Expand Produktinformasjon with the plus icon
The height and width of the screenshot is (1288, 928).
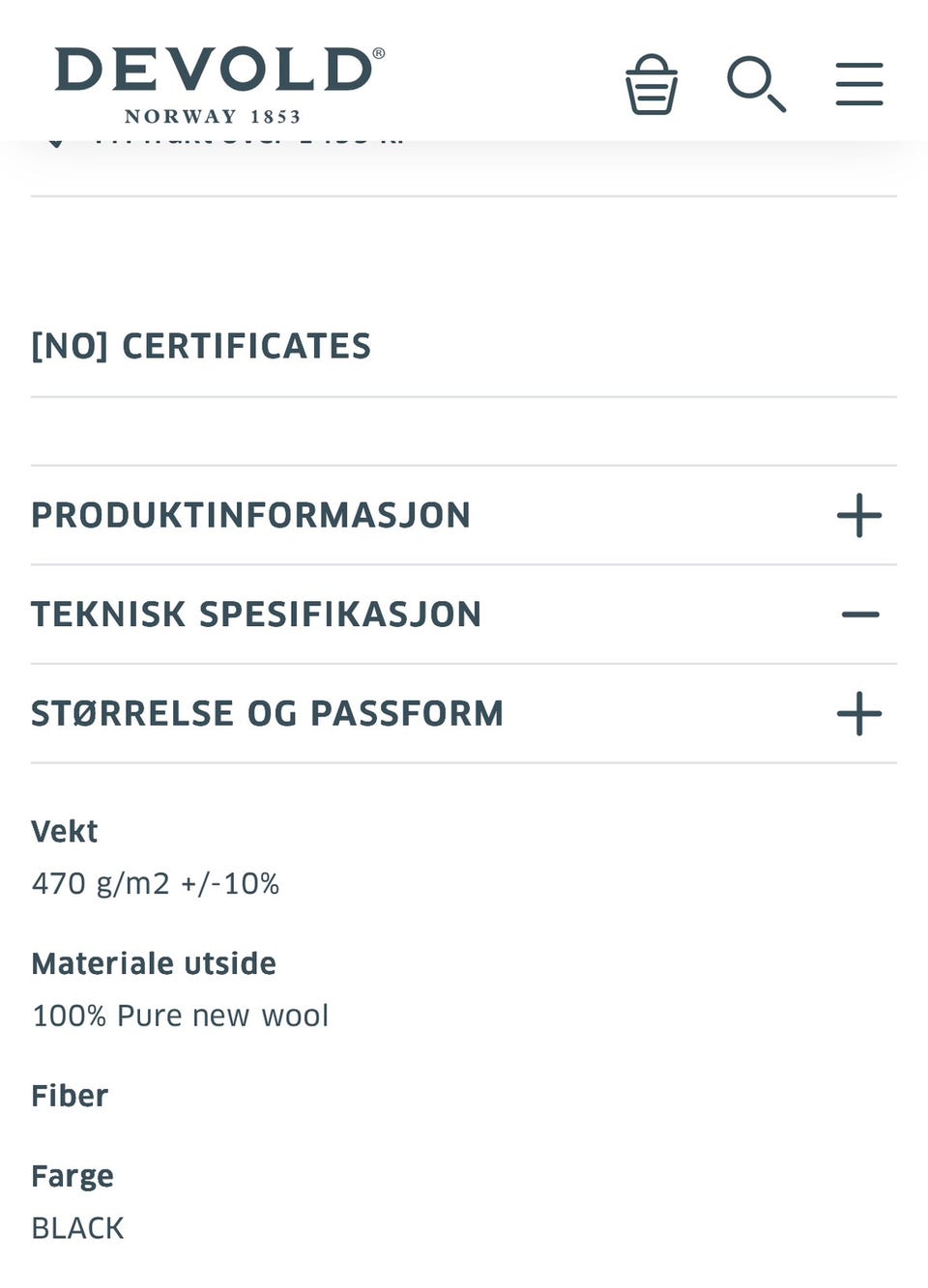(x=859, y=516)
